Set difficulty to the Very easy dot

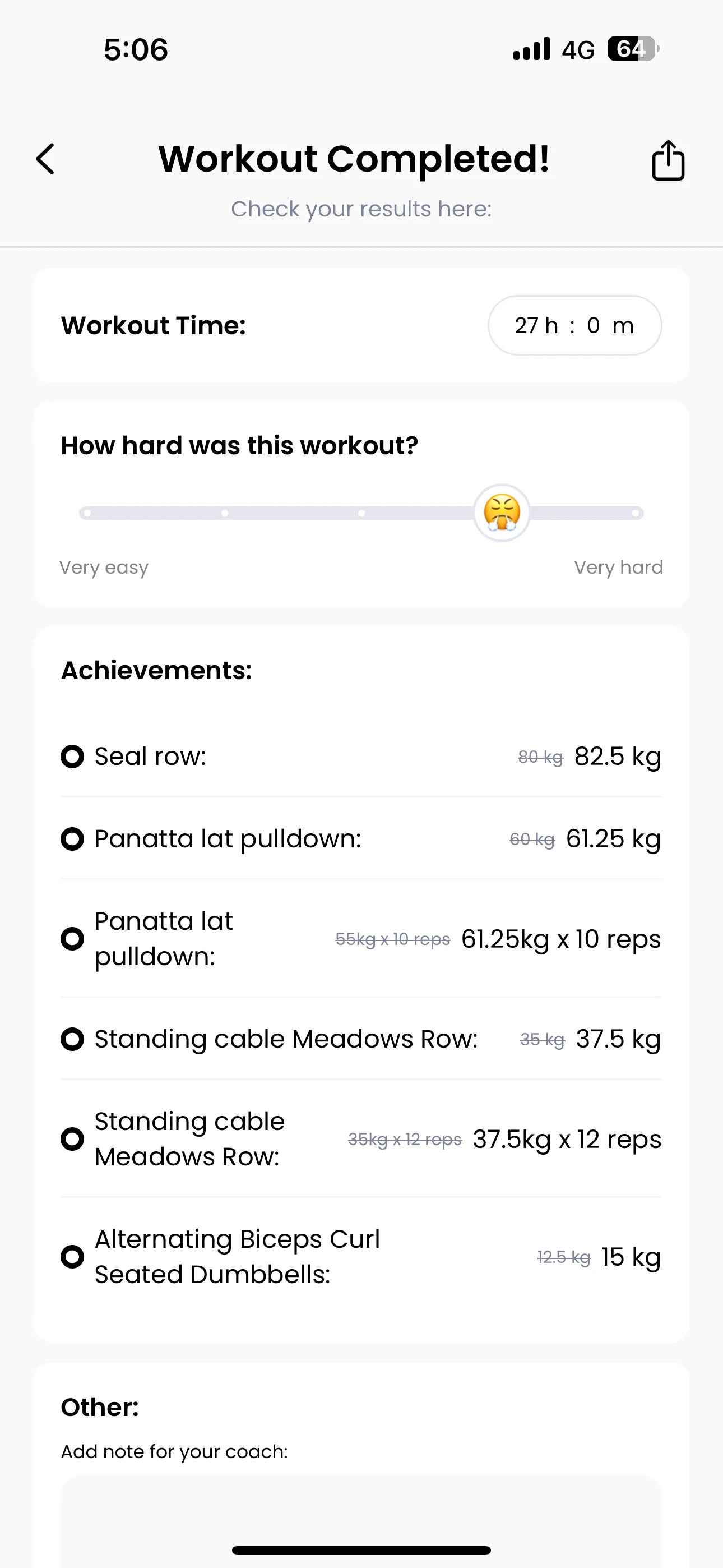87,513
